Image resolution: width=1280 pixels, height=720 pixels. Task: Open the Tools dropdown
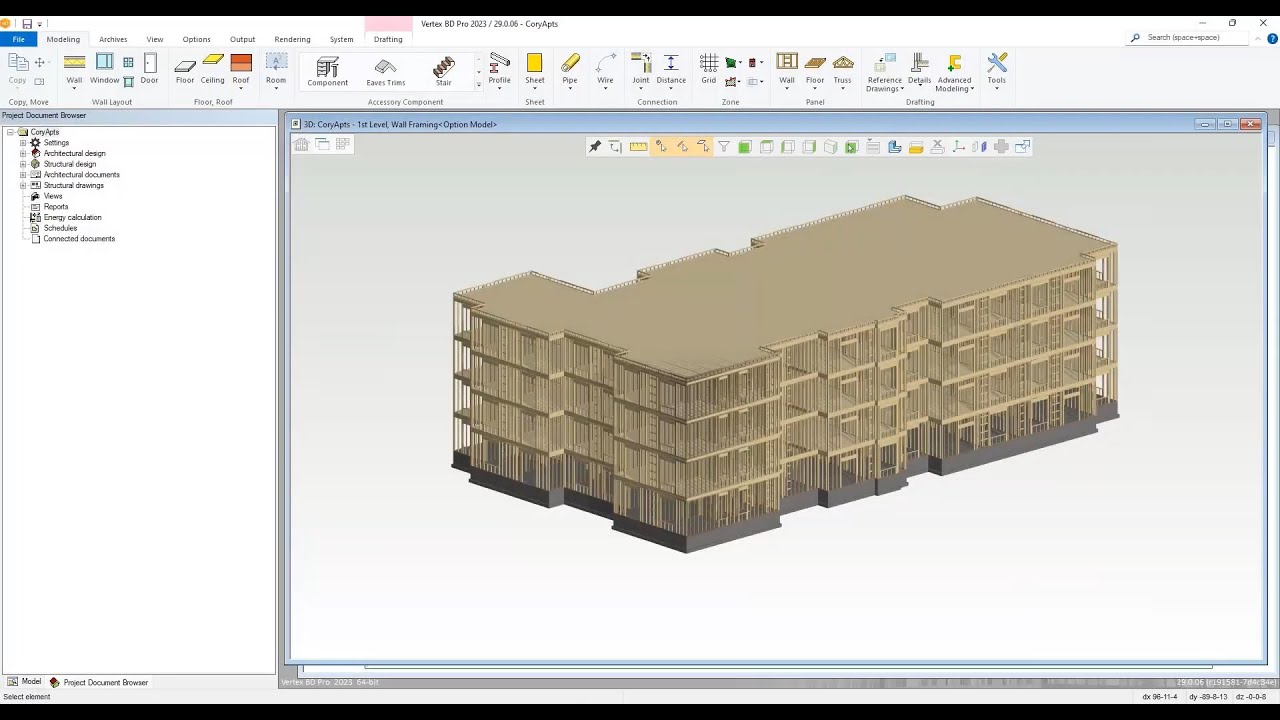tap(997, 70)
